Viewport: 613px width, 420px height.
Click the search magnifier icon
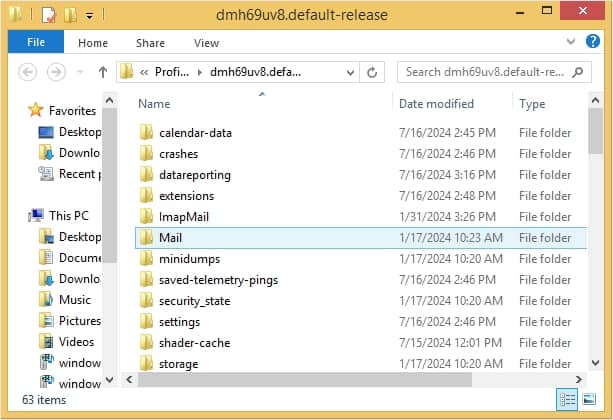577,72
